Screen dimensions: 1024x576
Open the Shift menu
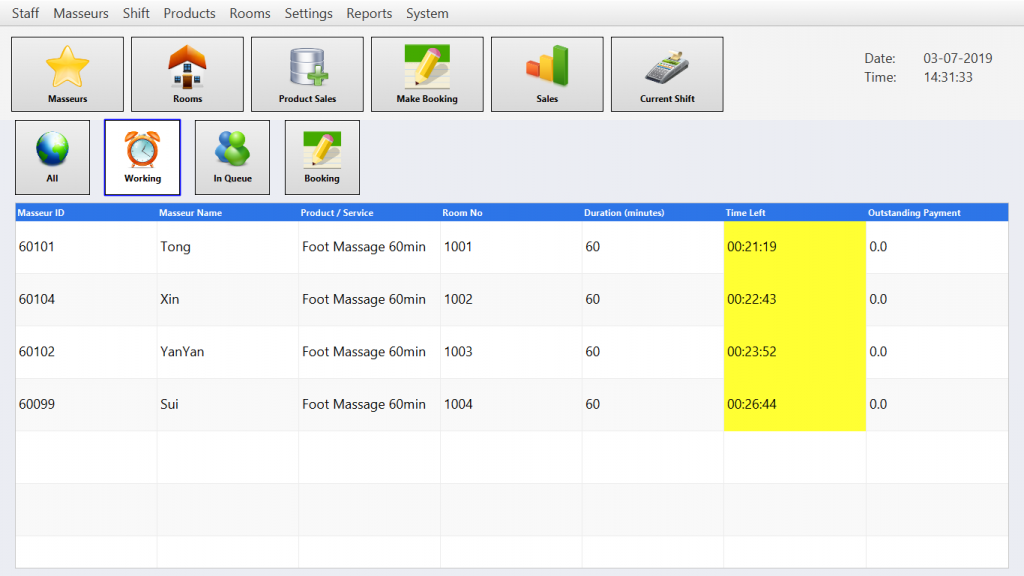[x=136, y=13]
